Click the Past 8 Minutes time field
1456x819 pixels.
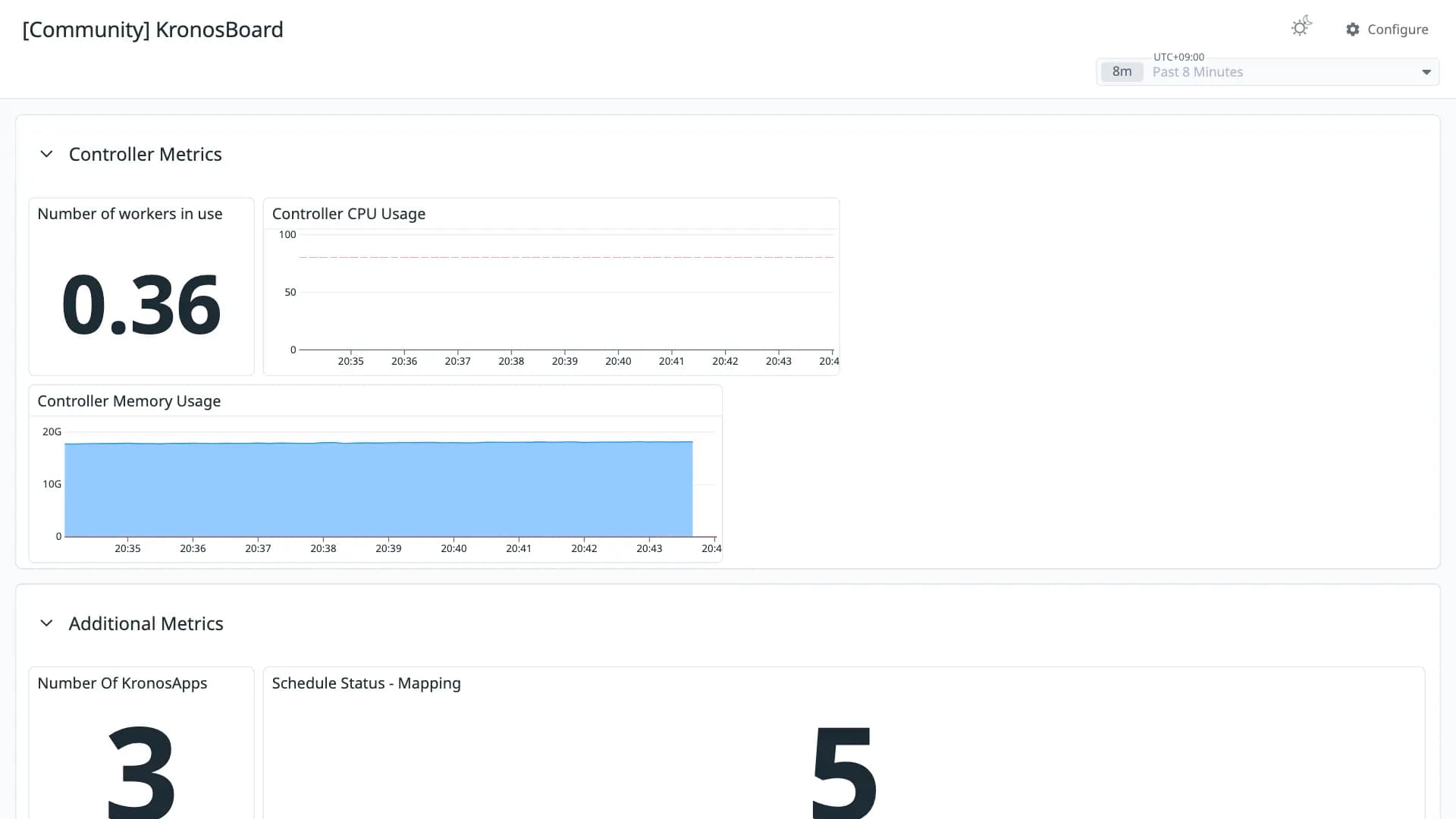[x=1268, y=72]
